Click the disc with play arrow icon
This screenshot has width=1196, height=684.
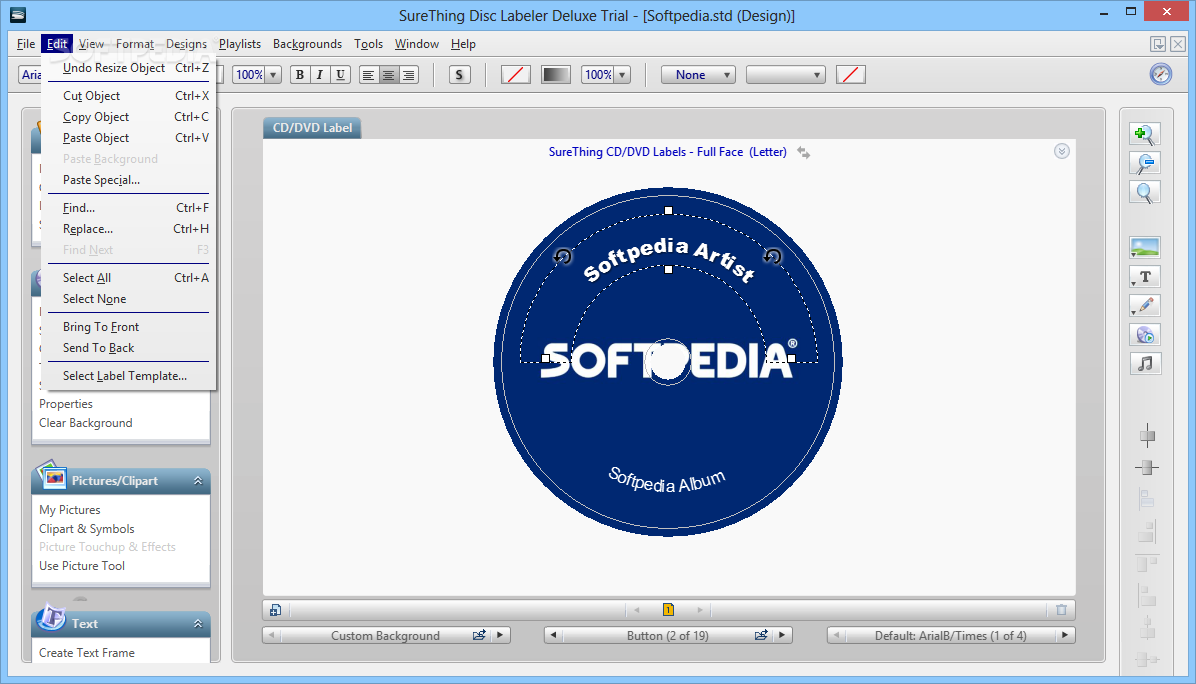[x=1145, y=335]
